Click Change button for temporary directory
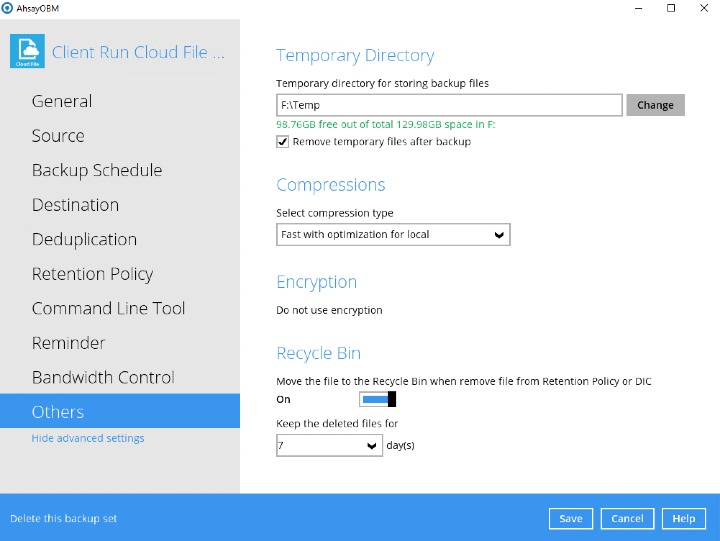 tap(655, 105)
